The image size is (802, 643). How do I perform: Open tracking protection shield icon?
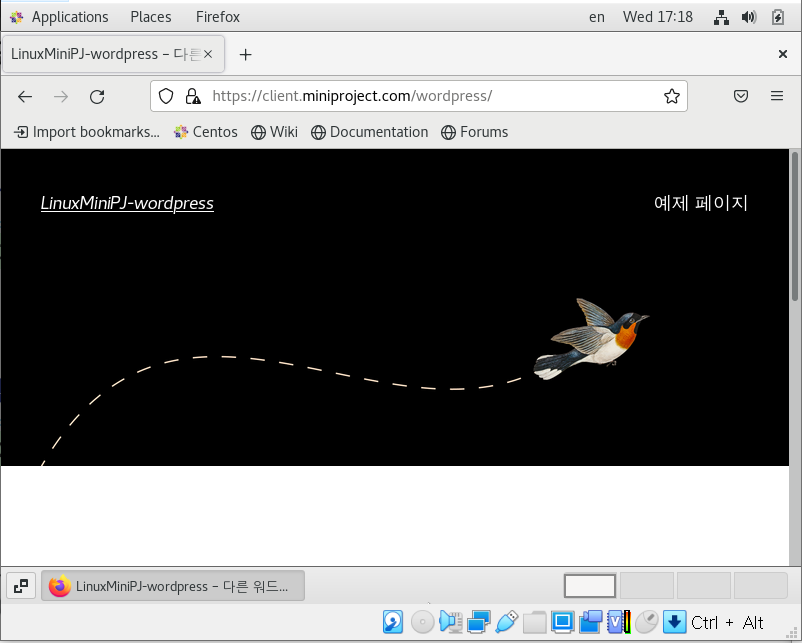coord(166,96)
